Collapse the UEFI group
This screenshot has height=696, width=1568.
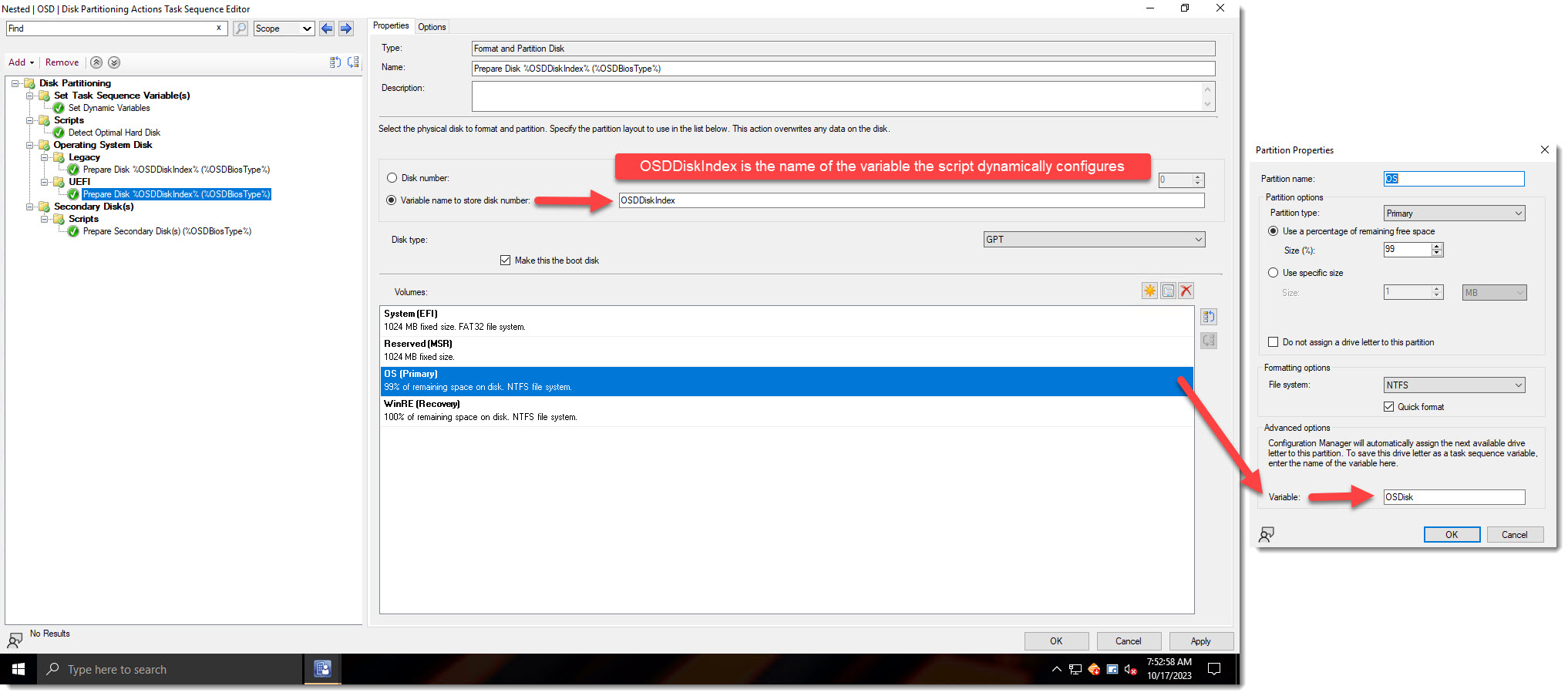[x=45, y=182]
